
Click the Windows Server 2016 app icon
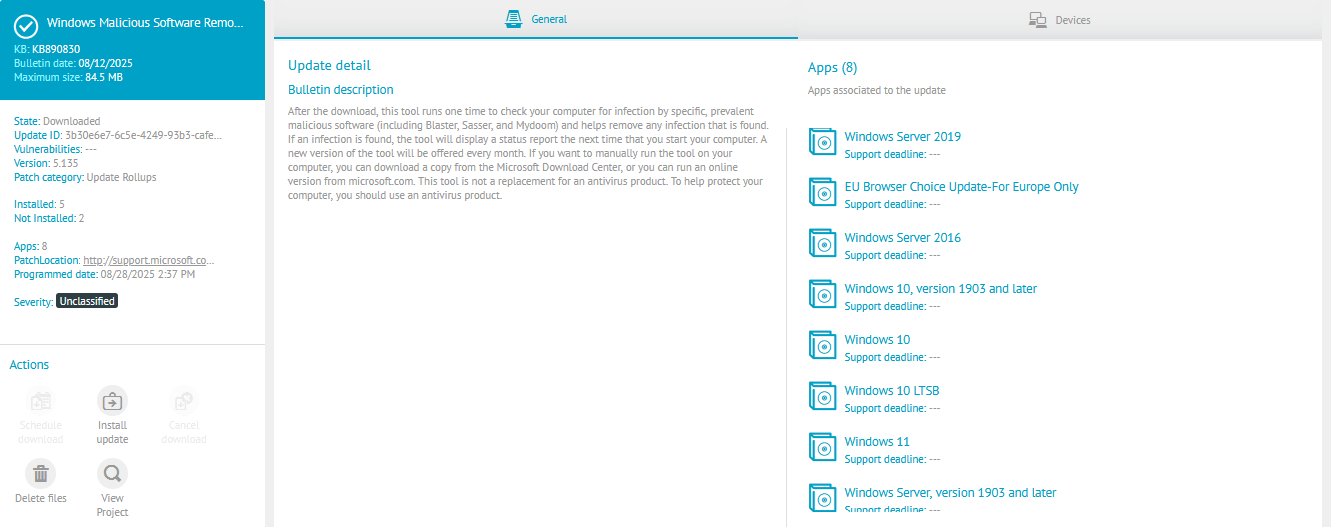821,244
